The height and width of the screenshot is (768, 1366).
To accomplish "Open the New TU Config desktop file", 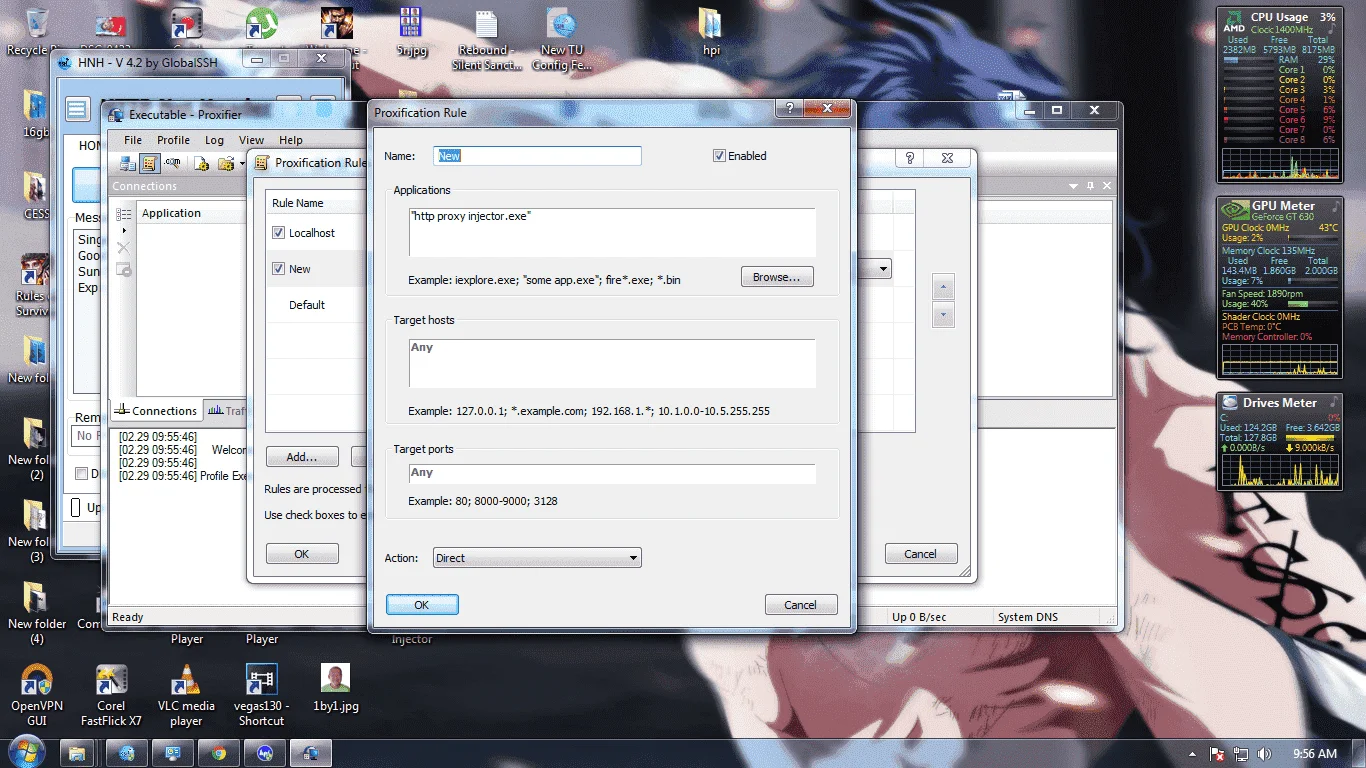I will click(562, 40).
